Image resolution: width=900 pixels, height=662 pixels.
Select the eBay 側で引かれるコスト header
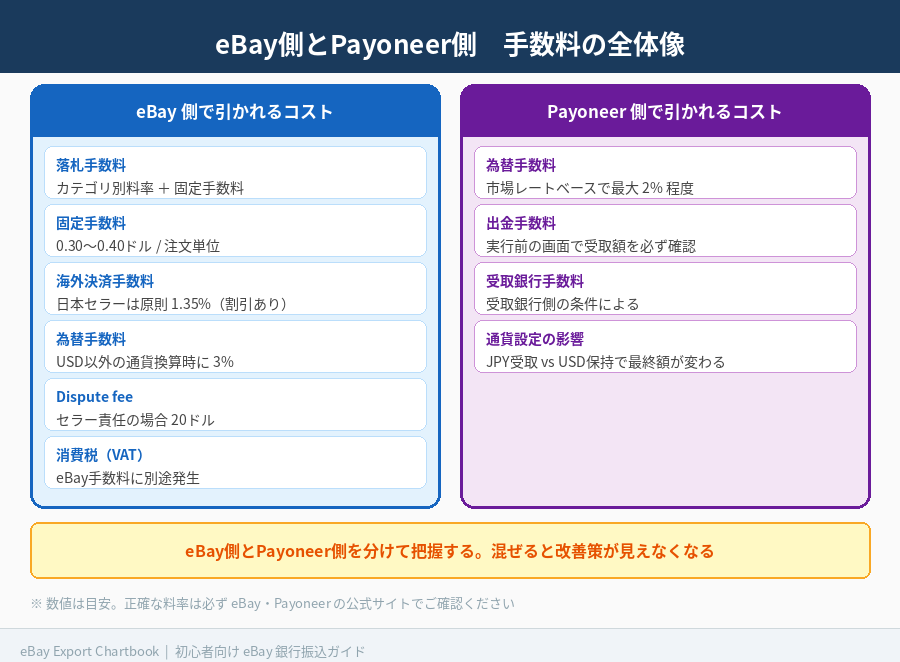point(235,111)
